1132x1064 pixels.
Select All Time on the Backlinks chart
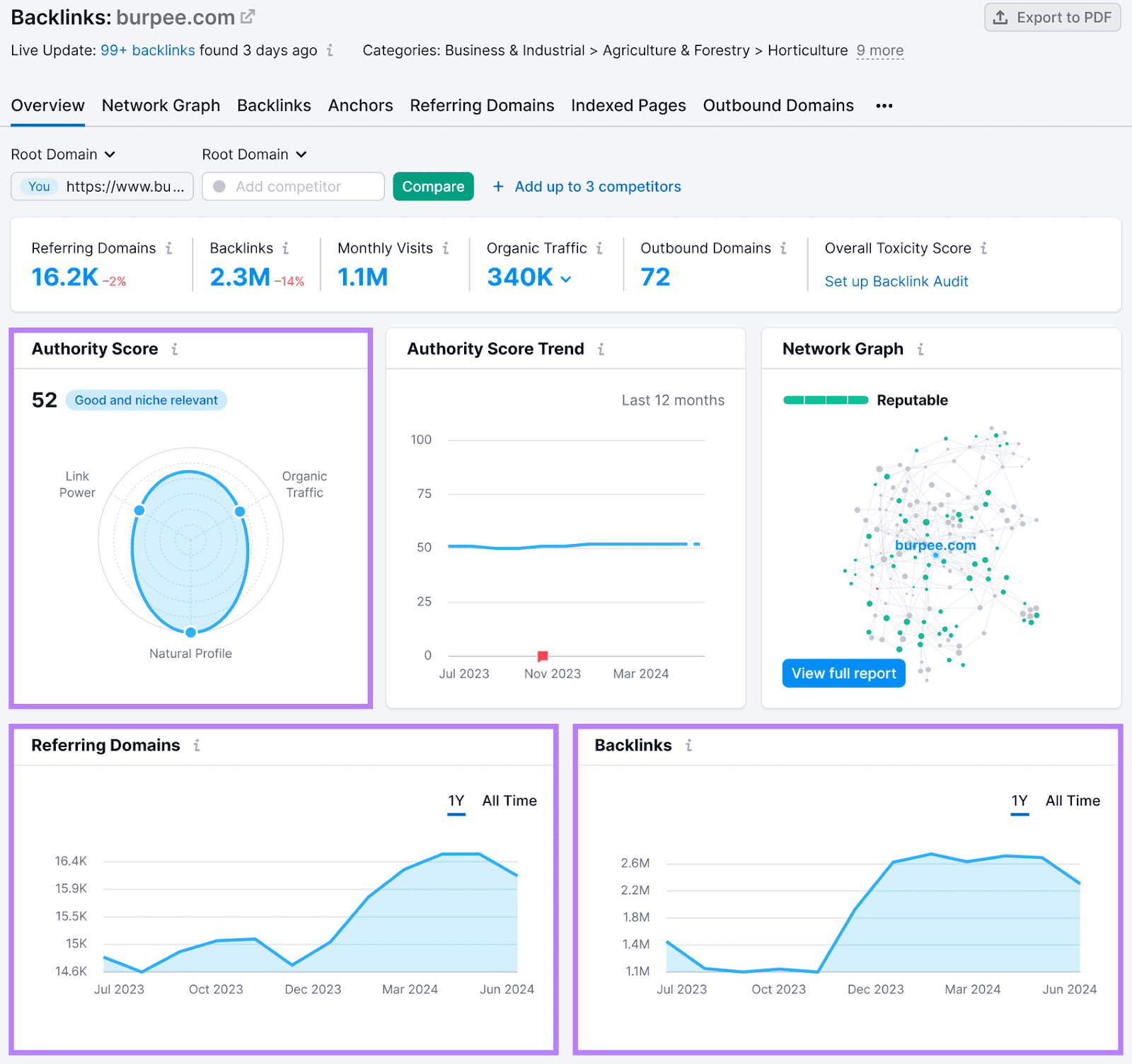1073,801
